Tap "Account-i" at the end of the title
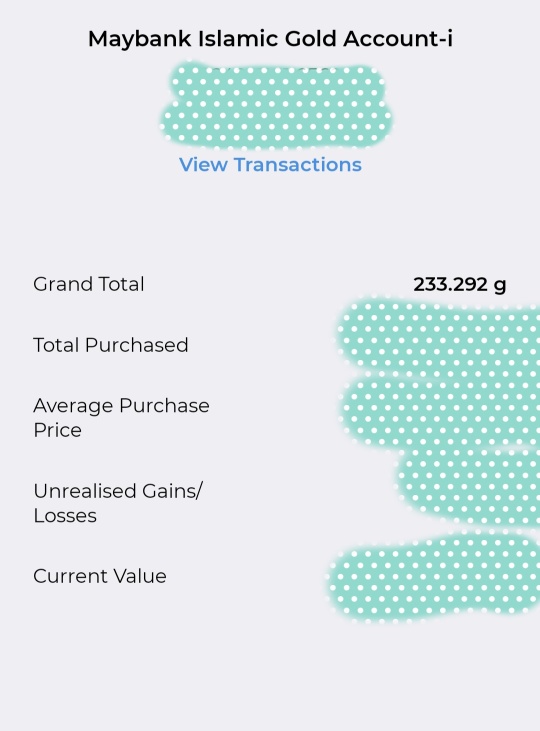 [x=398, y=38]
